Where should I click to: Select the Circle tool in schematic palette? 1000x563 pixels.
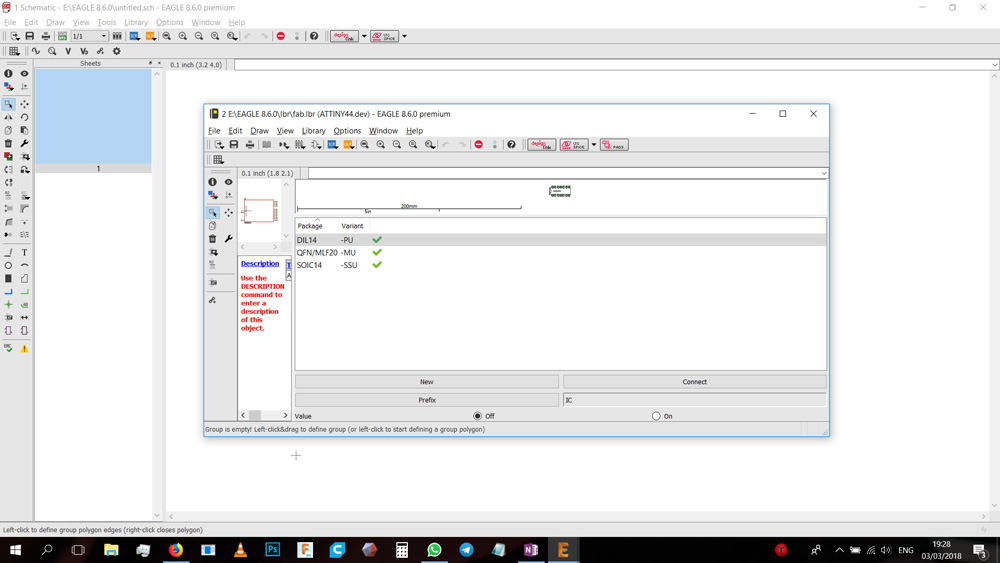coord(8,265)
